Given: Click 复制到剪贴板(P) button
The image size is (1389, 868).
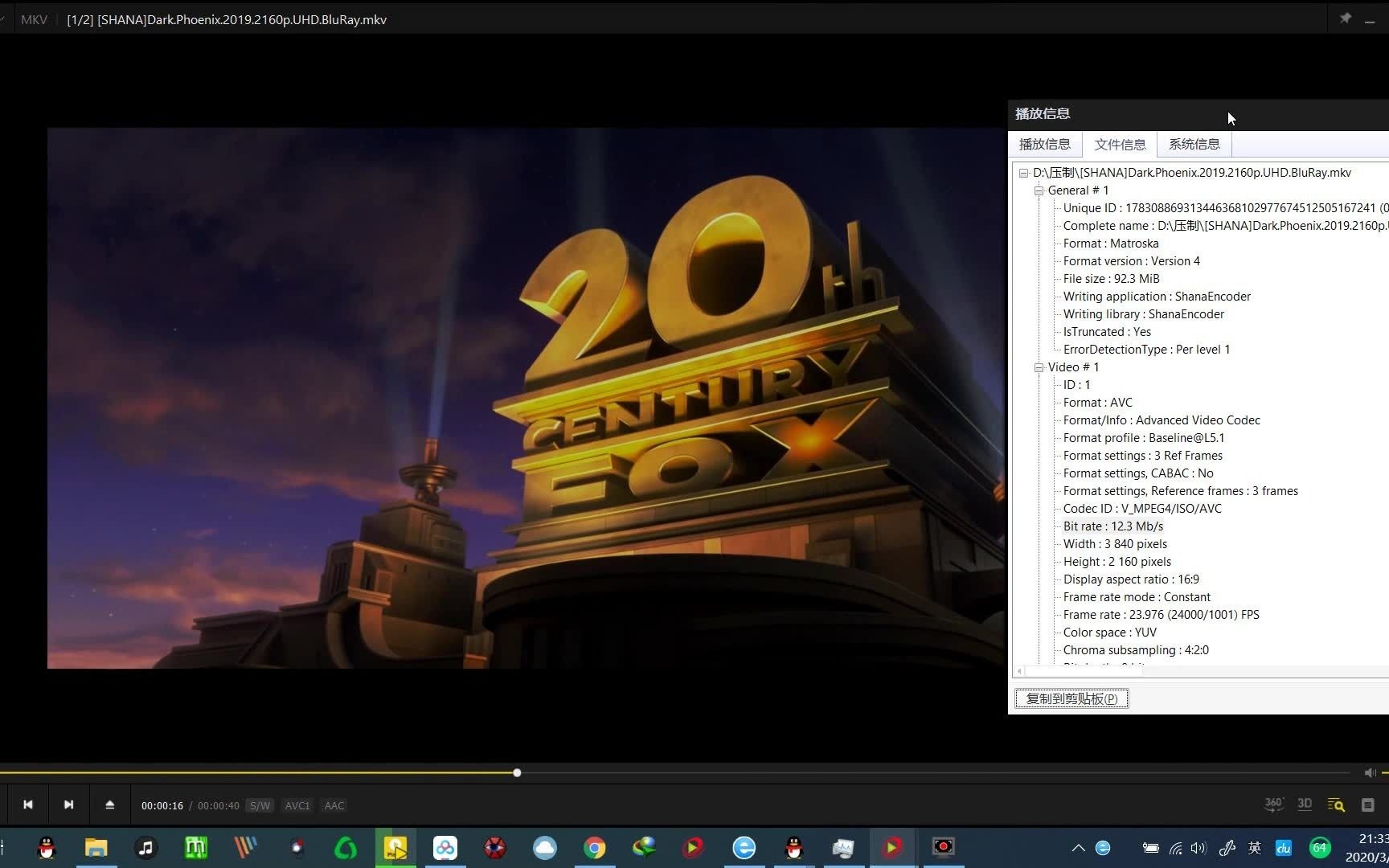Looking at the screenshot, I should click(1071, 698).
